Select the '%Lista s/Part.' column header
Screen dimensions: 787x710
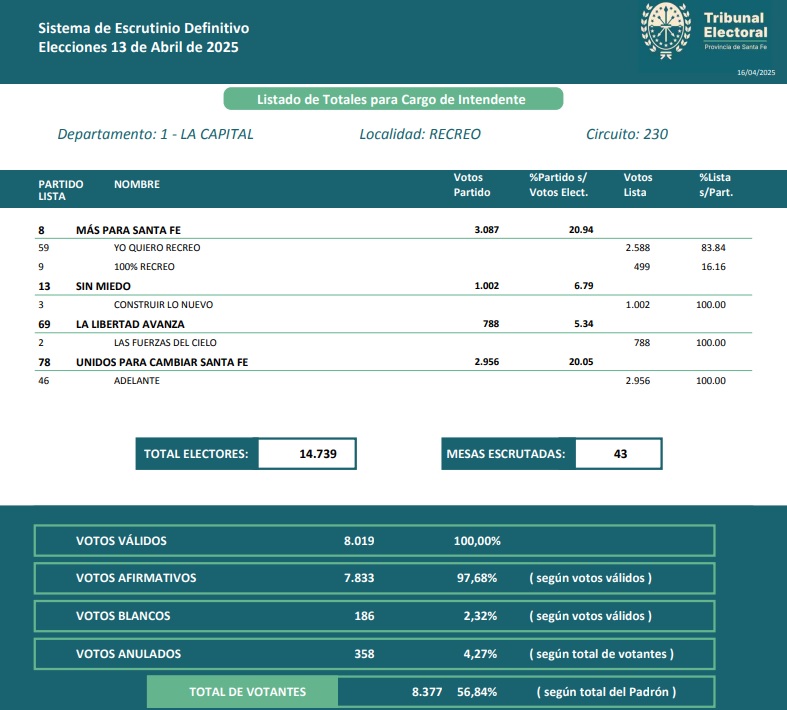(716, 185)
